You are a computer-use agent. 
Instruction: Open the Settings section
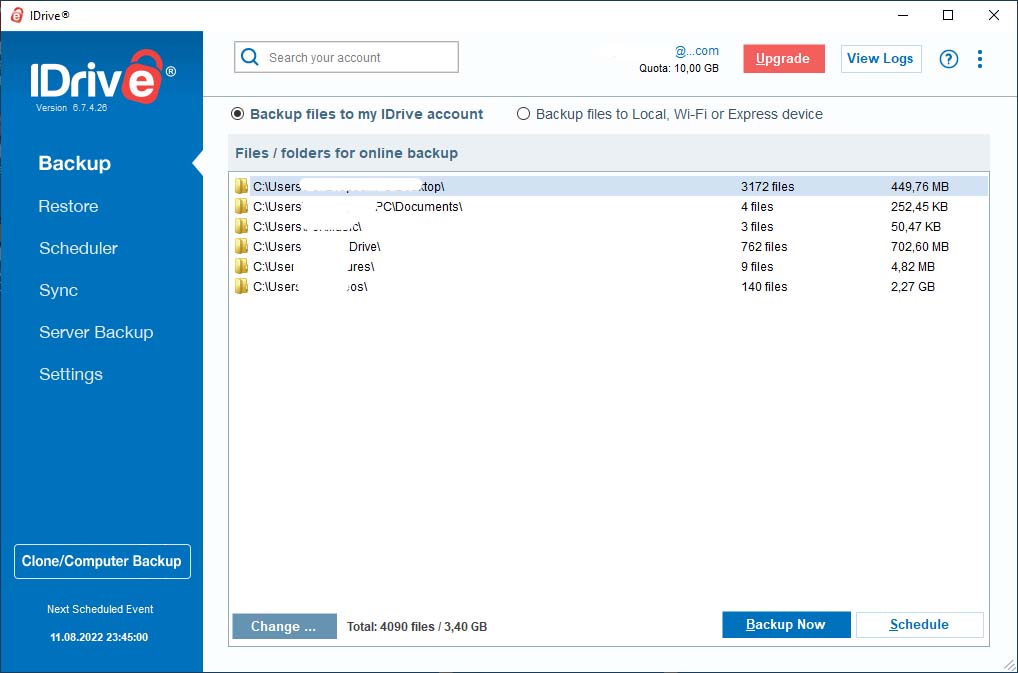pyautogui.click(x=71, y=374)
